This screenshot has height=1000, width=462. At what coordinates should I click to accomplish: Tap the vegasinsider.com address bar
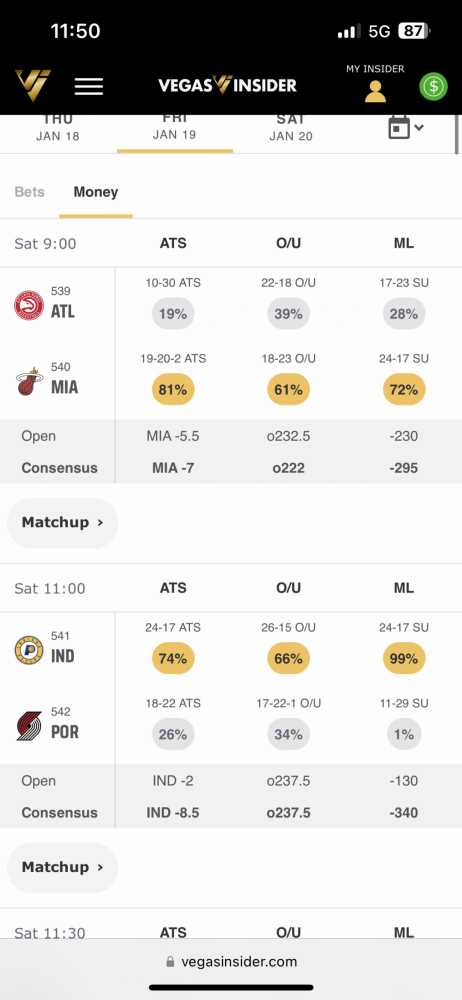(x=231, y=961)
